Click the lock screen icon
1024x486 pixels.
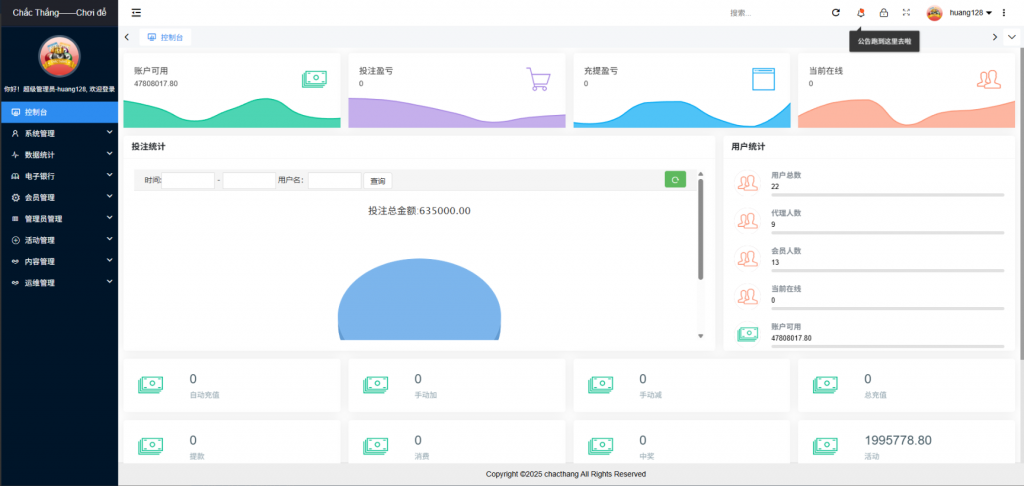coord(883,12)
